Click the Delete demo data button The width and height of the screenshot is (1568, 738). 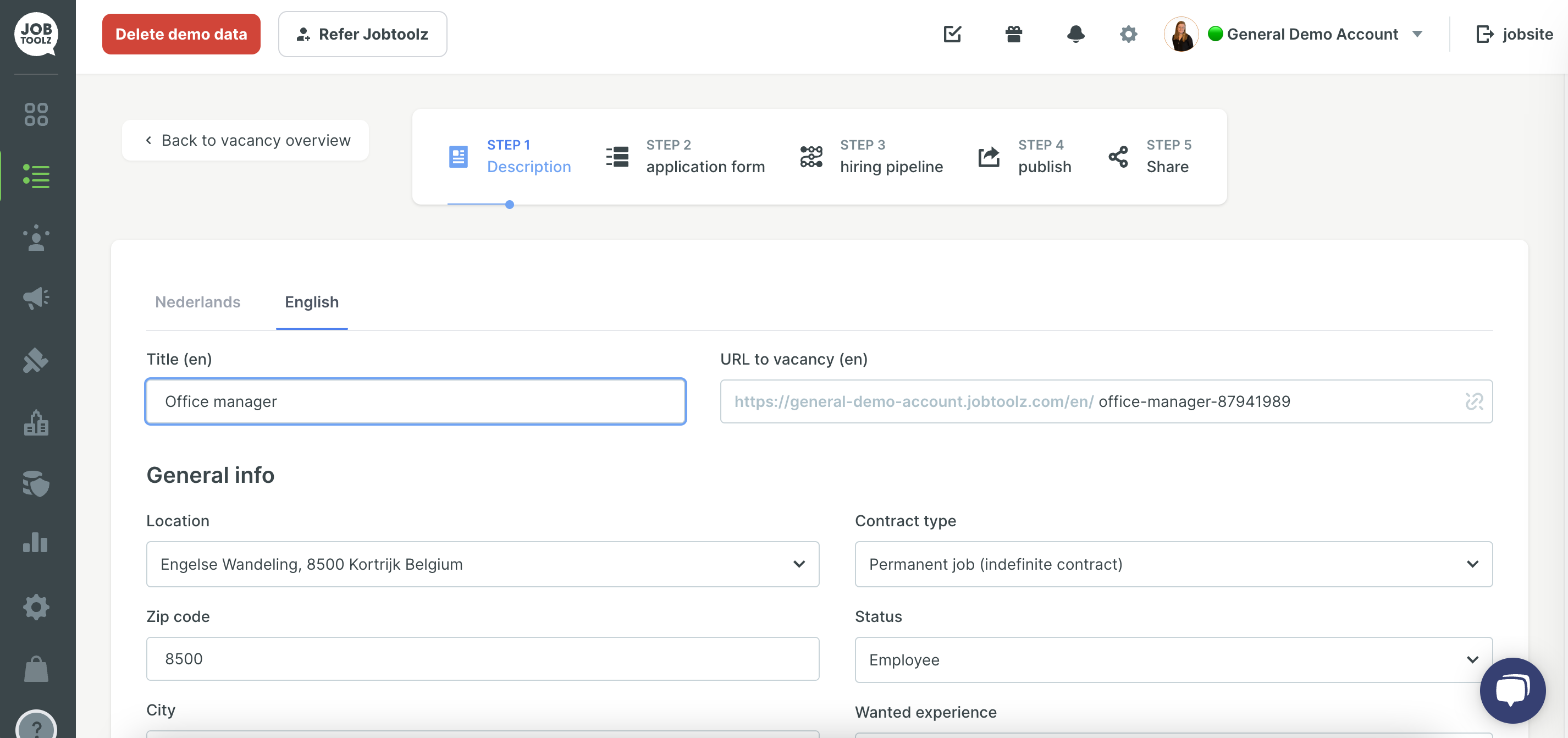point(181,34)
